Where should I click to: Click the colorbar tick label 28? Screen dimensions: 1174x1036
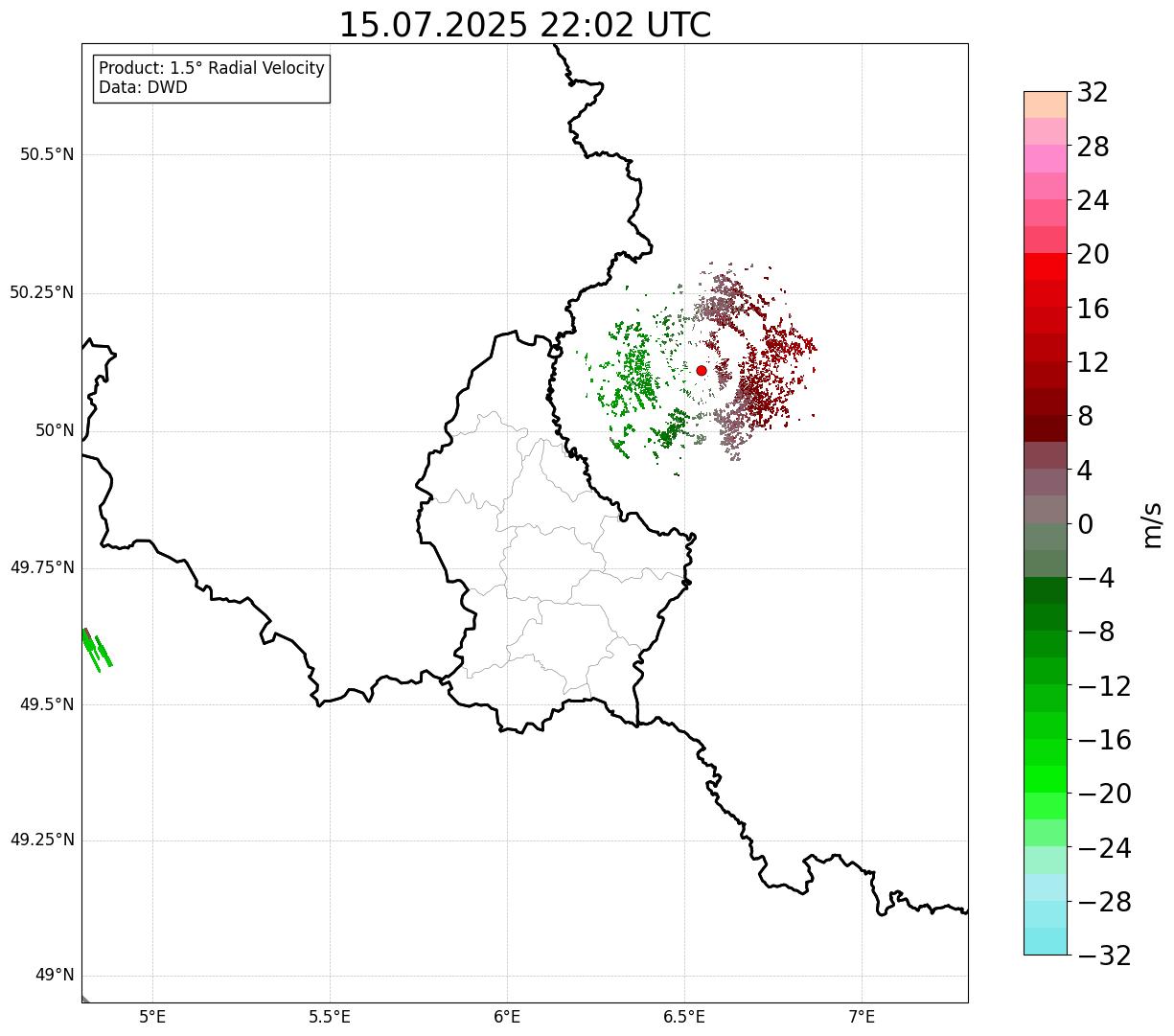coord(1093,147)
